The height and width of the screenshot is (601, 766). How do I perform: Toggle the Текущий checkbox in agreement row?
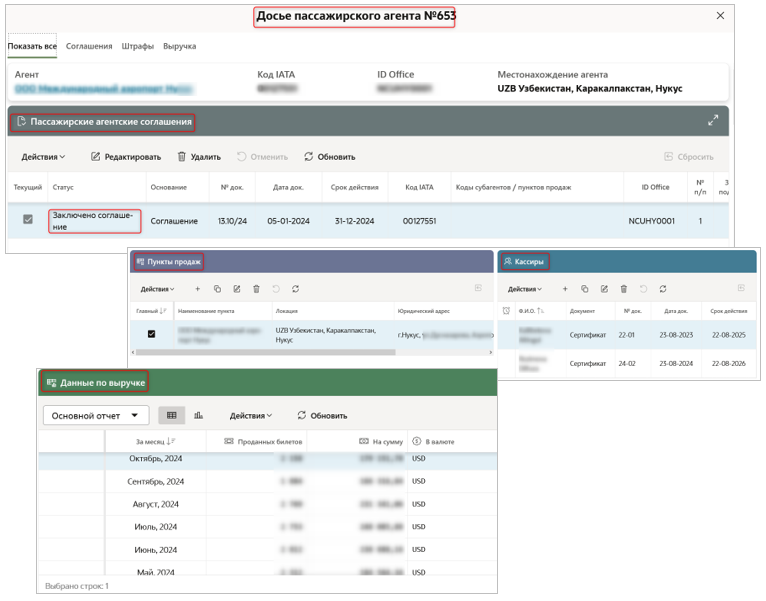(28, 220)
